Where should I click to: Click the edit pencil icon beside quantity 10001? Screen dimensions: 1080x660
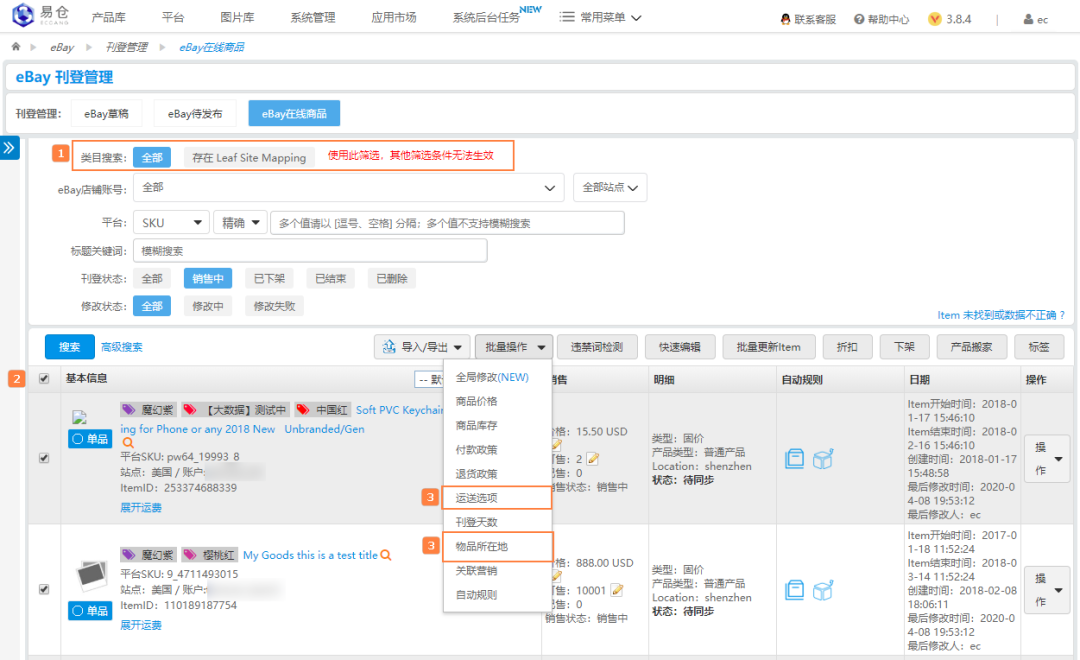pos(617,590)
